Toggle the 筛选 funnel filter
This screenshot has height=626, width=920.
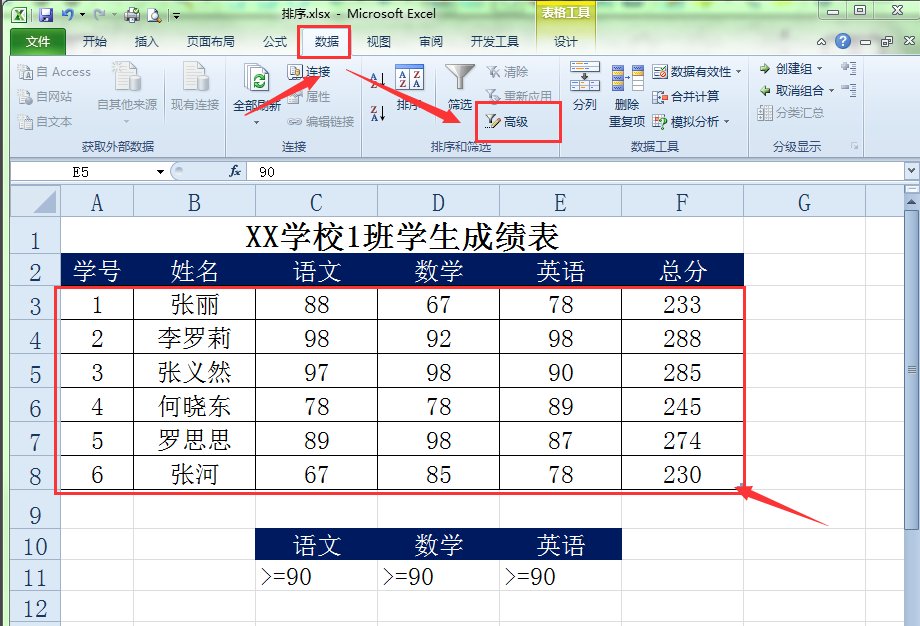[x=459, y=87]
